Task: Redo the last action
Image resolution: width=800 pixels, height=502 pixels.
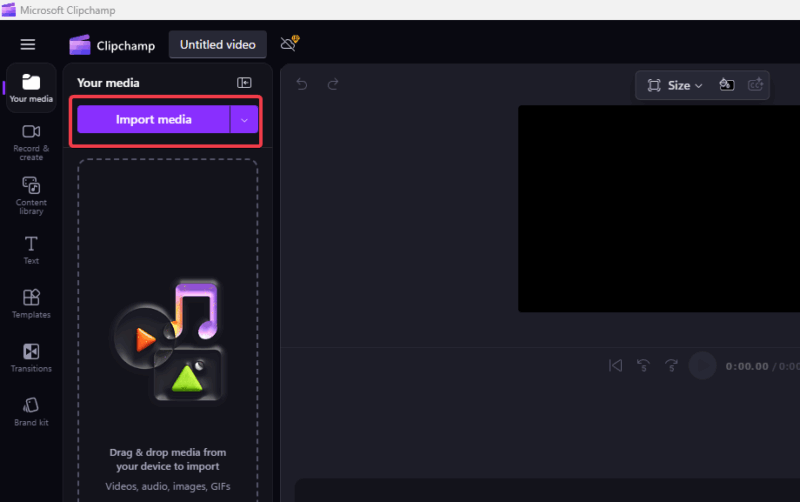Action: 333,84
